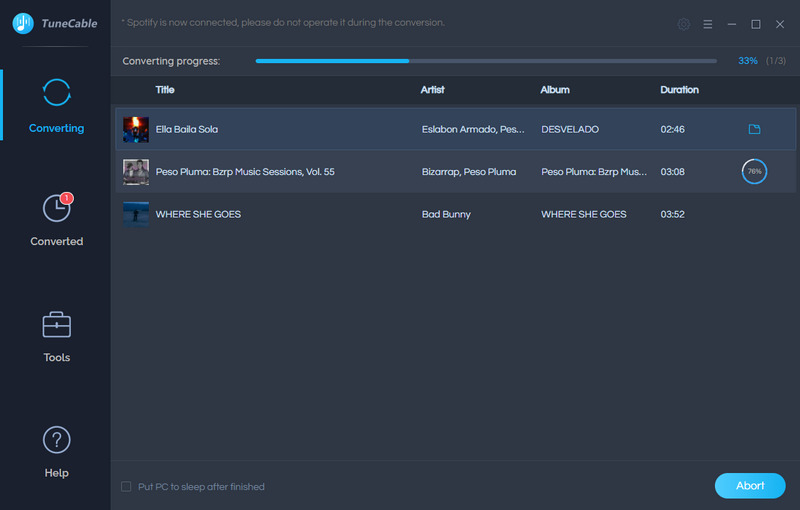Click the Converting progress label
800x510 pixels.
click(171, 61)
